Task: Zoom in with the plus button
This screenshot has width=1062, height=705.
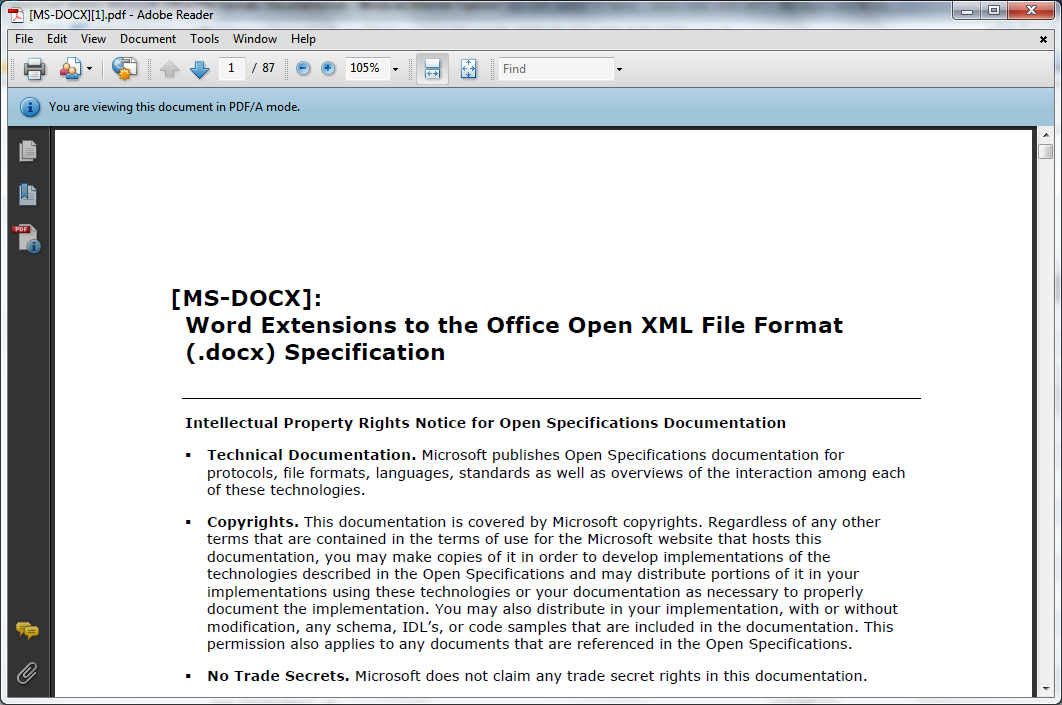Action: click(x=328, y=68)
